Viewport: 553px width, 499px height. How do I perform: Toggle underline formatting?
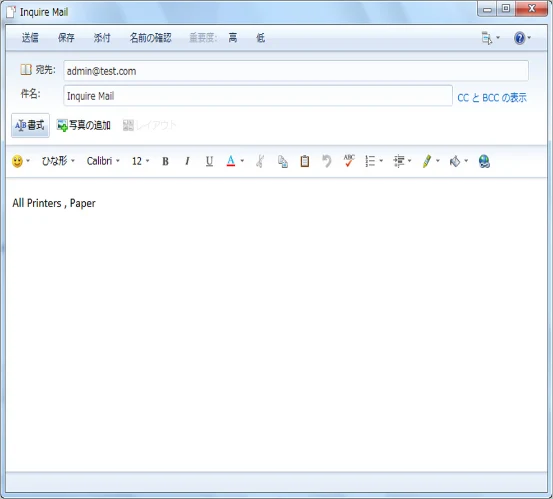coord(209,161)
